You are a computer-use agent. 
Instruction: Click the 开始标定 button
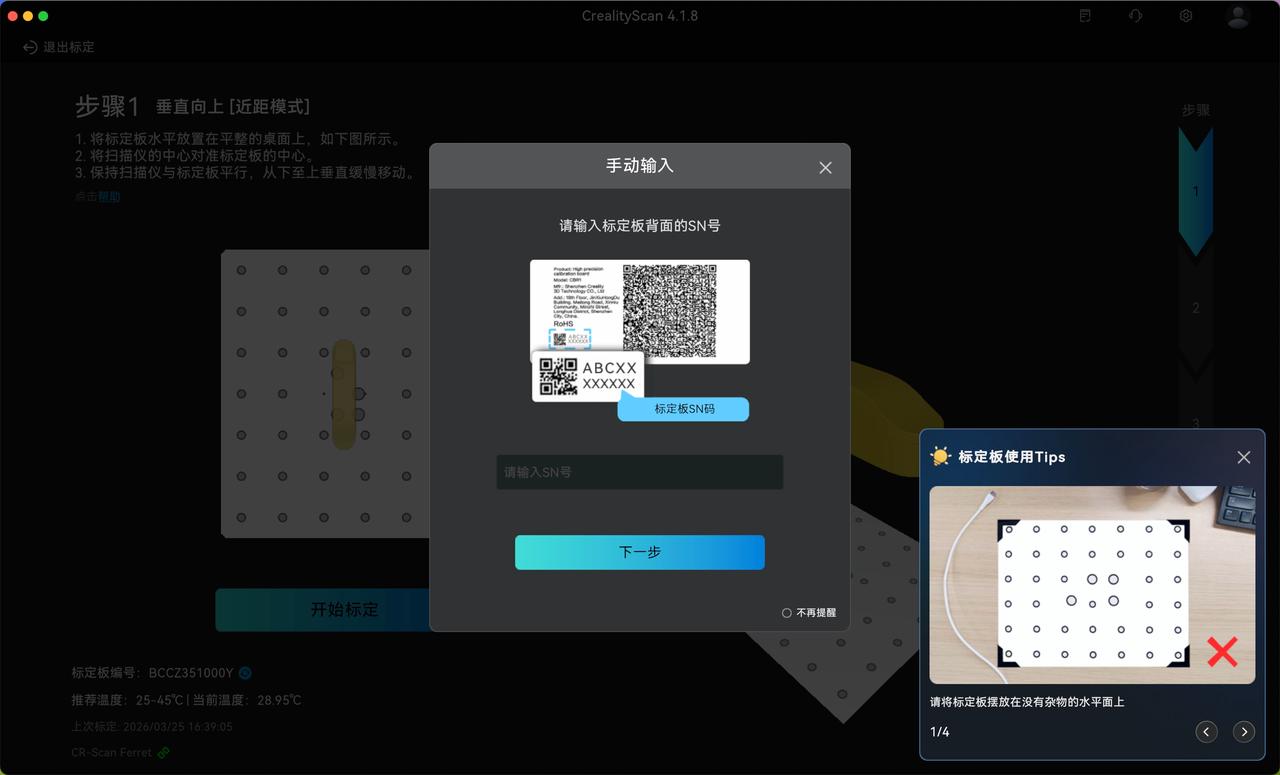click(x=323, y=609)
